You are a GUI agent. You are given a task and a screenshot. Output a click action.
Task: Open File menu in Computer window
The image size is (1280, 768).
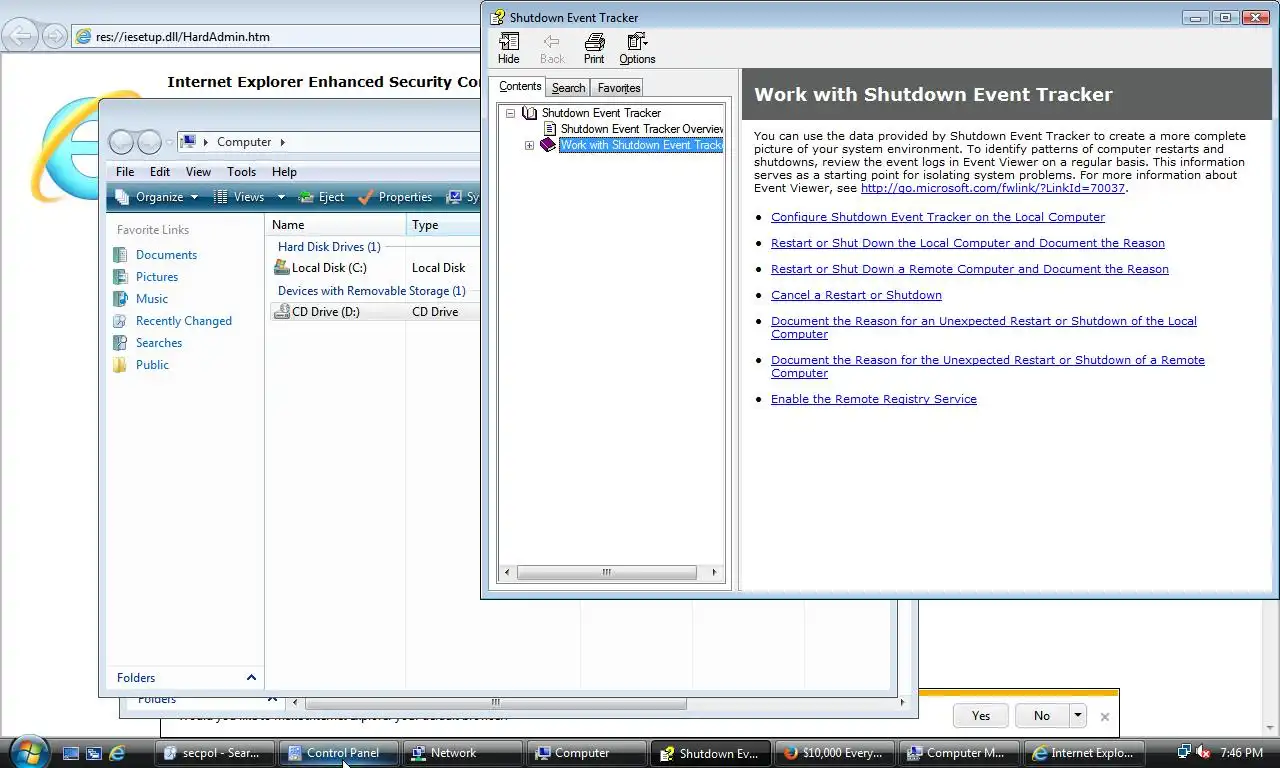coord(125,172)
